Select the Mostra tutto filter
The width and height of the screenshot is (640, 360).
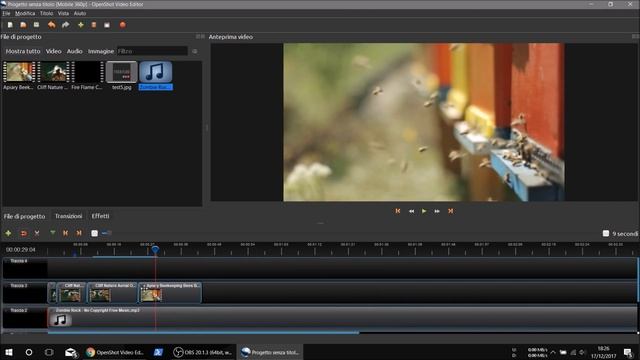click(23, 51)
